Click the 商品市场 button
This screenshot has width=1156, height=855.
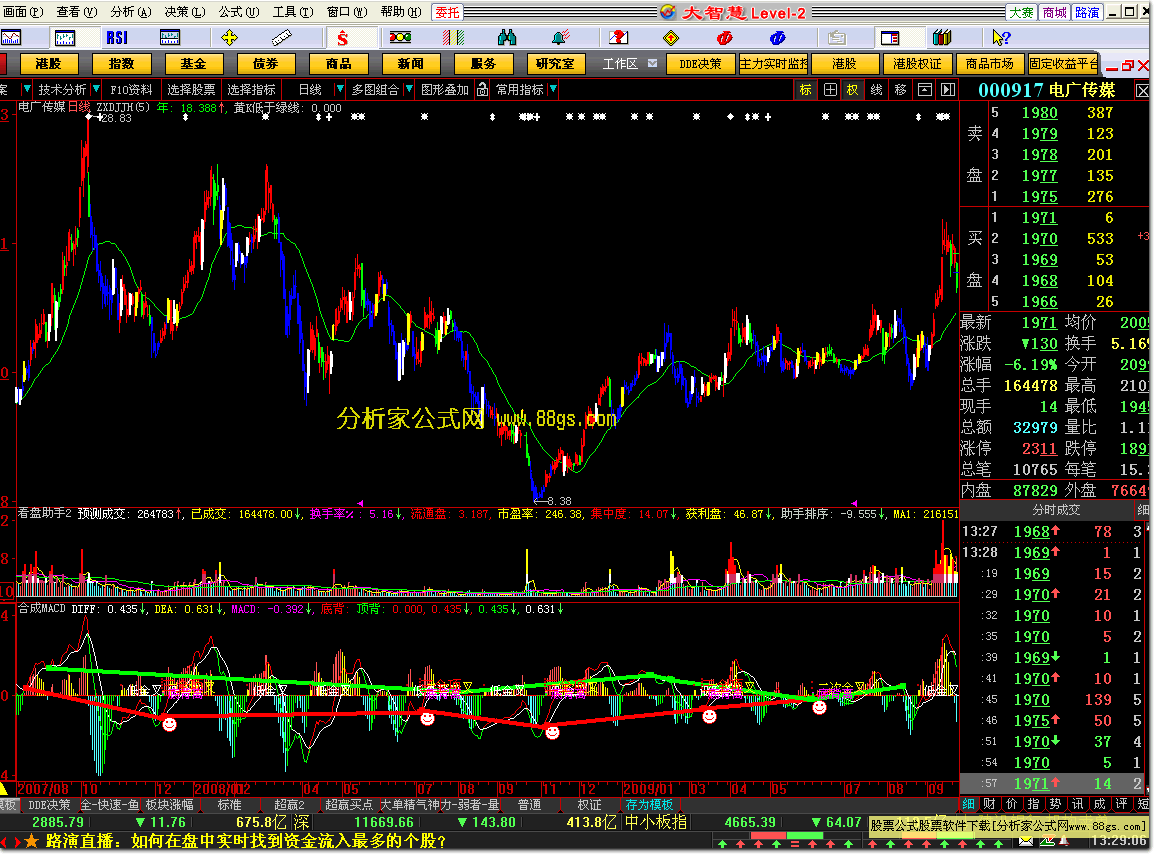point(989,64)
